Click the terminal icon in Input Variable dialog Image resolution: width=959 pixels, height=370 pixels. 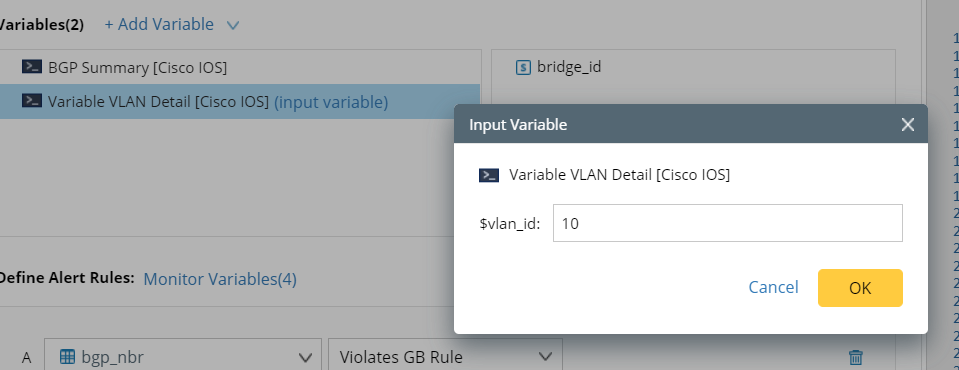tap(489, 176)
